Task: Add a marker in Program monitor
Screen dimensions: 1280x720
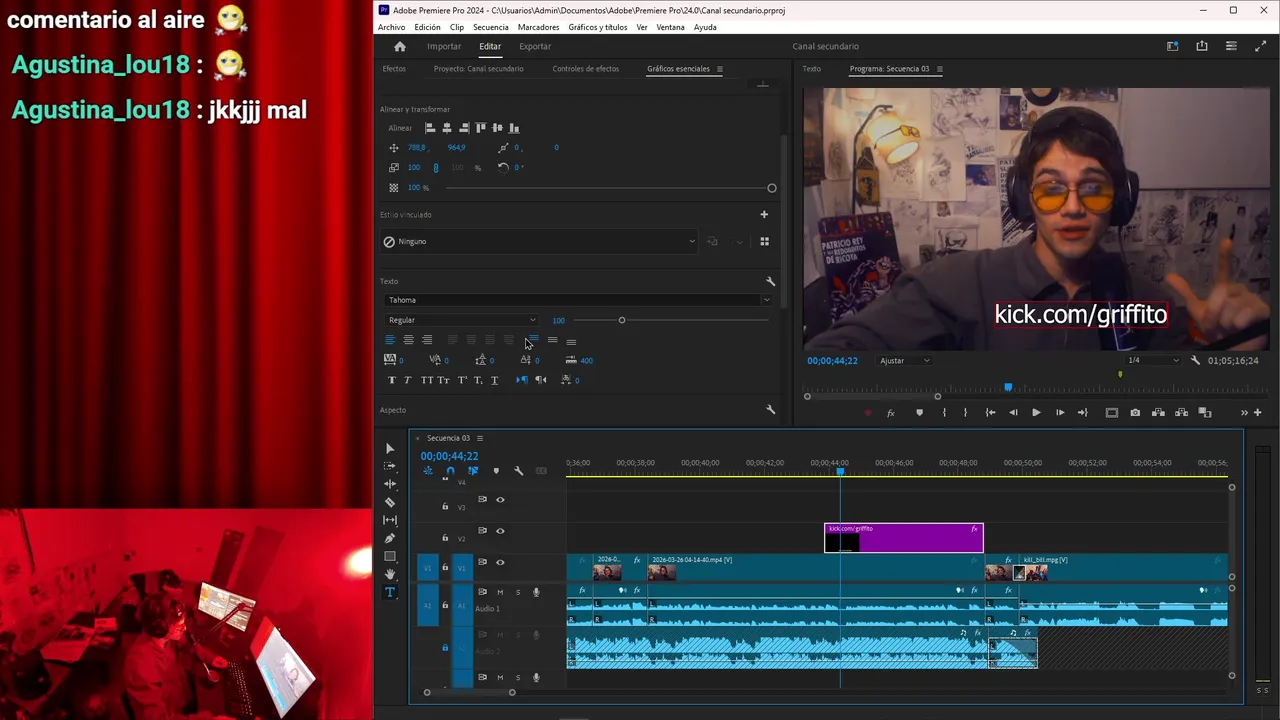Action: click(x=919, y=413)
